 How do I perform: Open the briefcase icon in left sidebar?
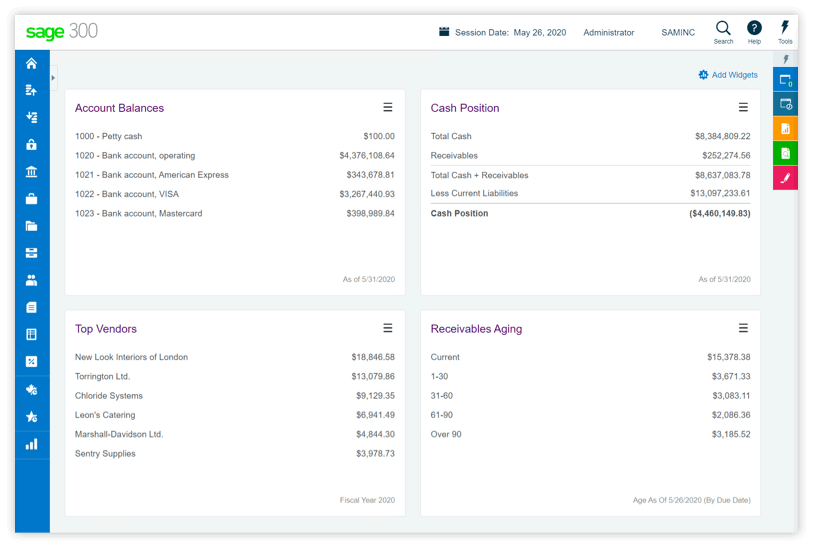32,198
